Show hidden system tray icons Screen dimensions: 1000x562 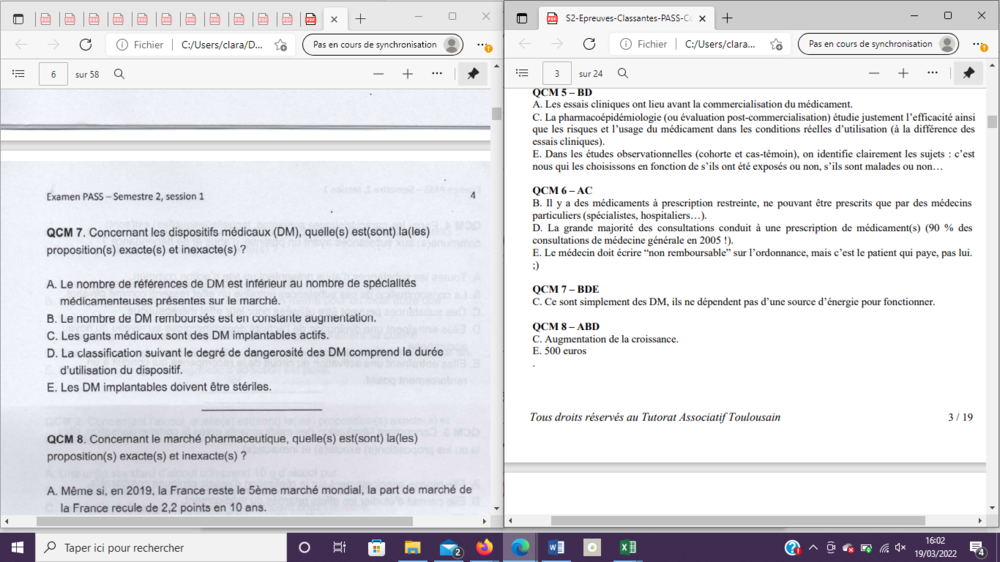pyautogui.click(x=813, y=548)
